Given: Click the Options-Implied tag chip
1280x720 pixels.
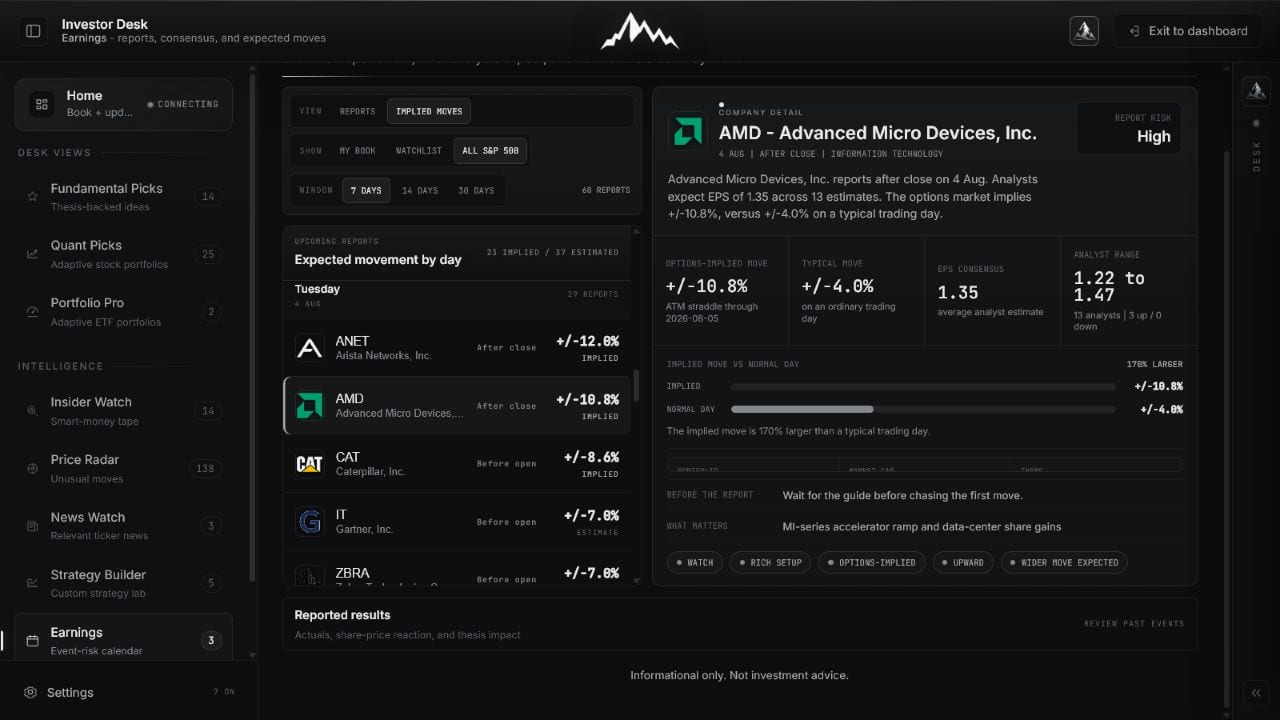Looking at the screenshot, I should pyautogui.click(x=871, y=562).
